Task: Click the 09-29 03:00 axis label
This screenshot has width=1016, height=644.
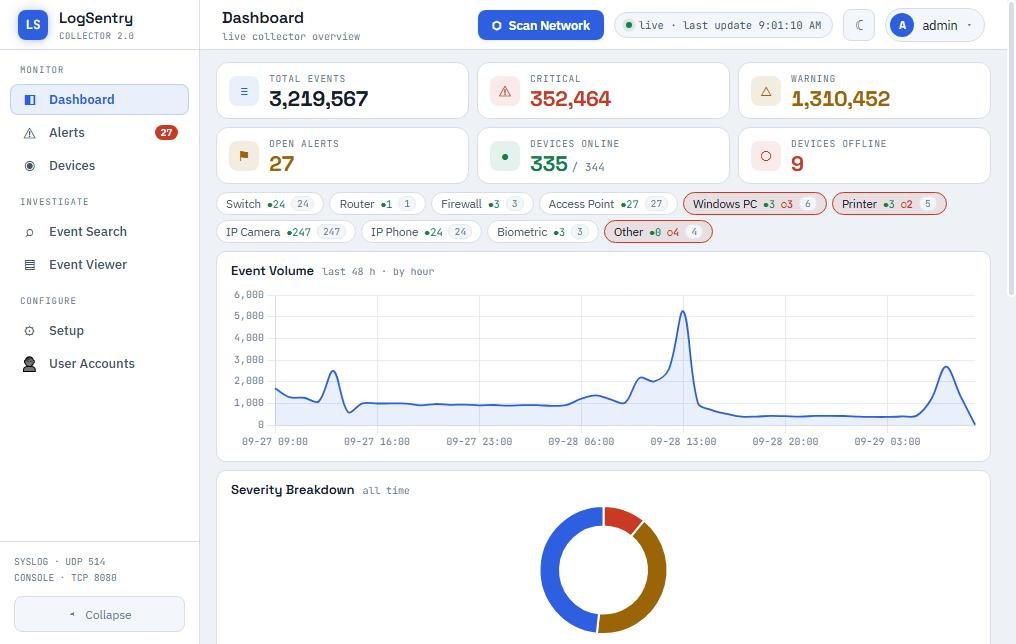Action: click(x=887, y=442)
